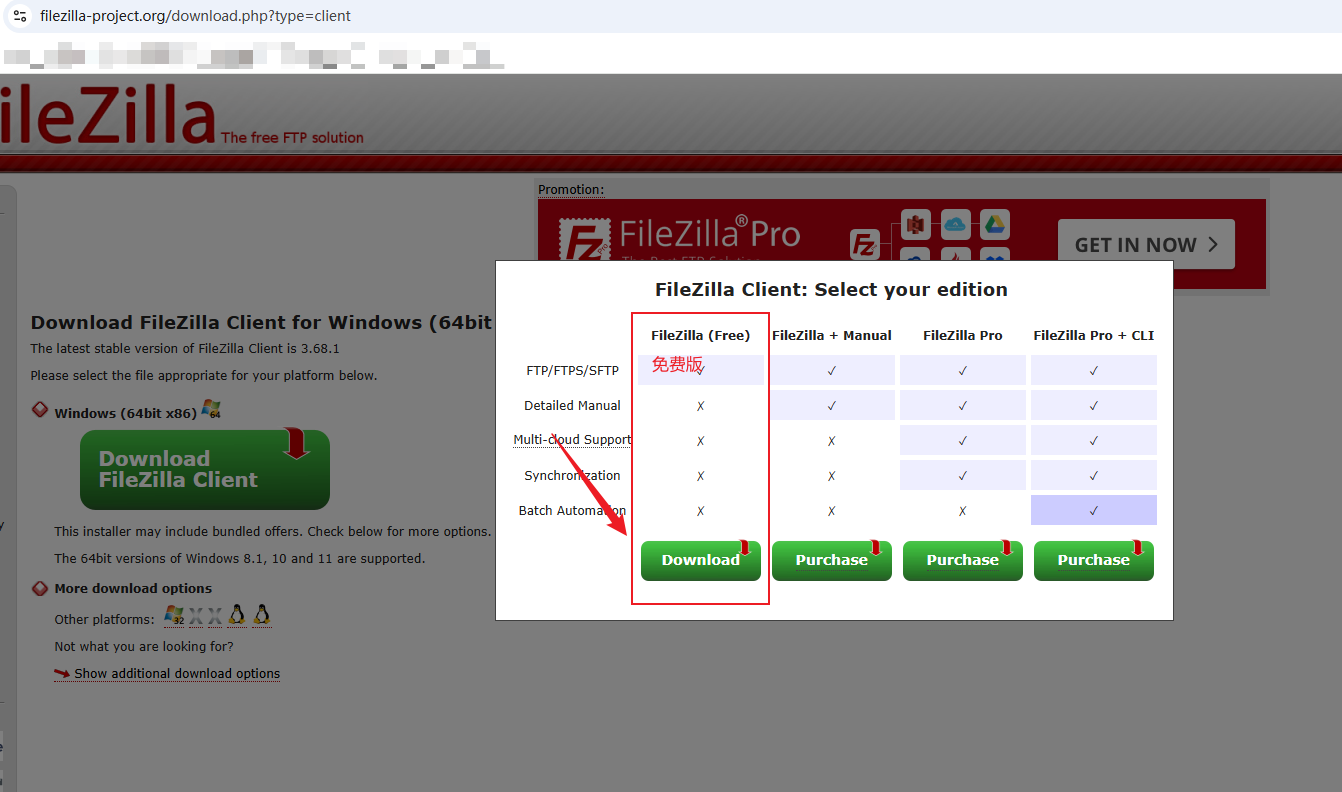This screenshot has width=1342, height=792.
Task: Click the supported Windows 8.1, 10 and 11 note
Action: [240, 559]
